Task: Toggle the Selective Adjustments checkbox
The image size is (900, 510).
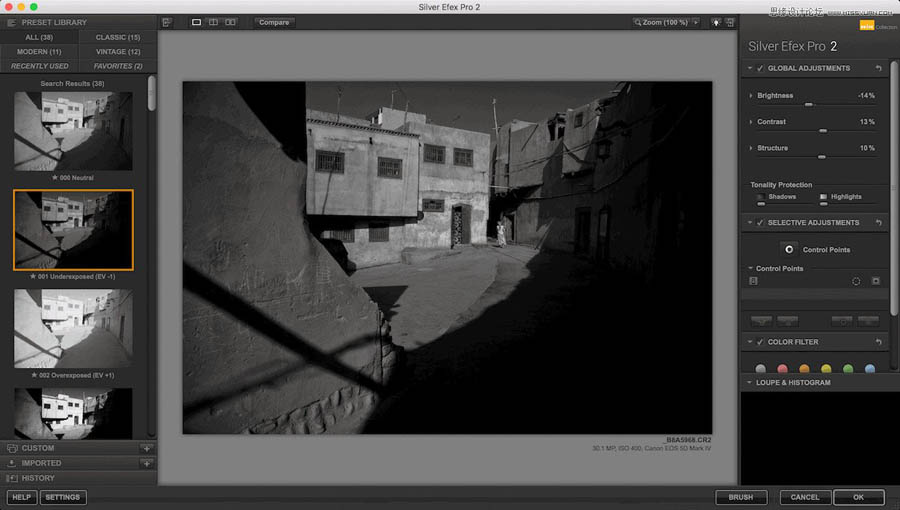Action: click(x=760, y=223)
